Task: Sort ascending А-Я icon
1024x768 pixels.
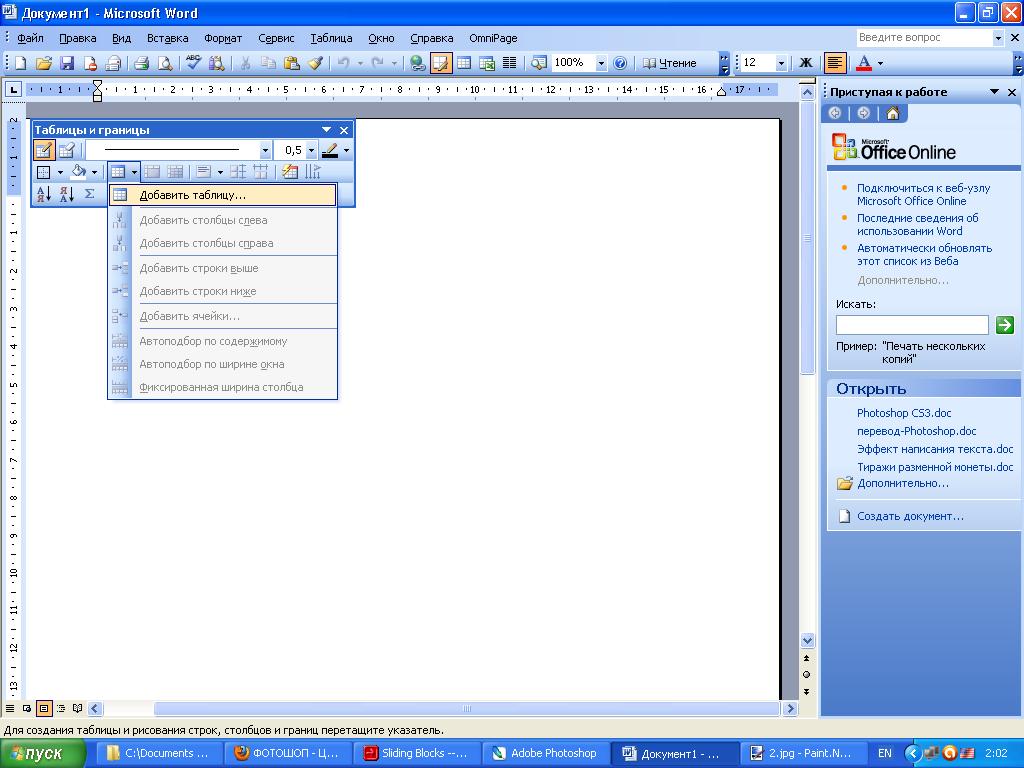Action: tap(44, 194)
